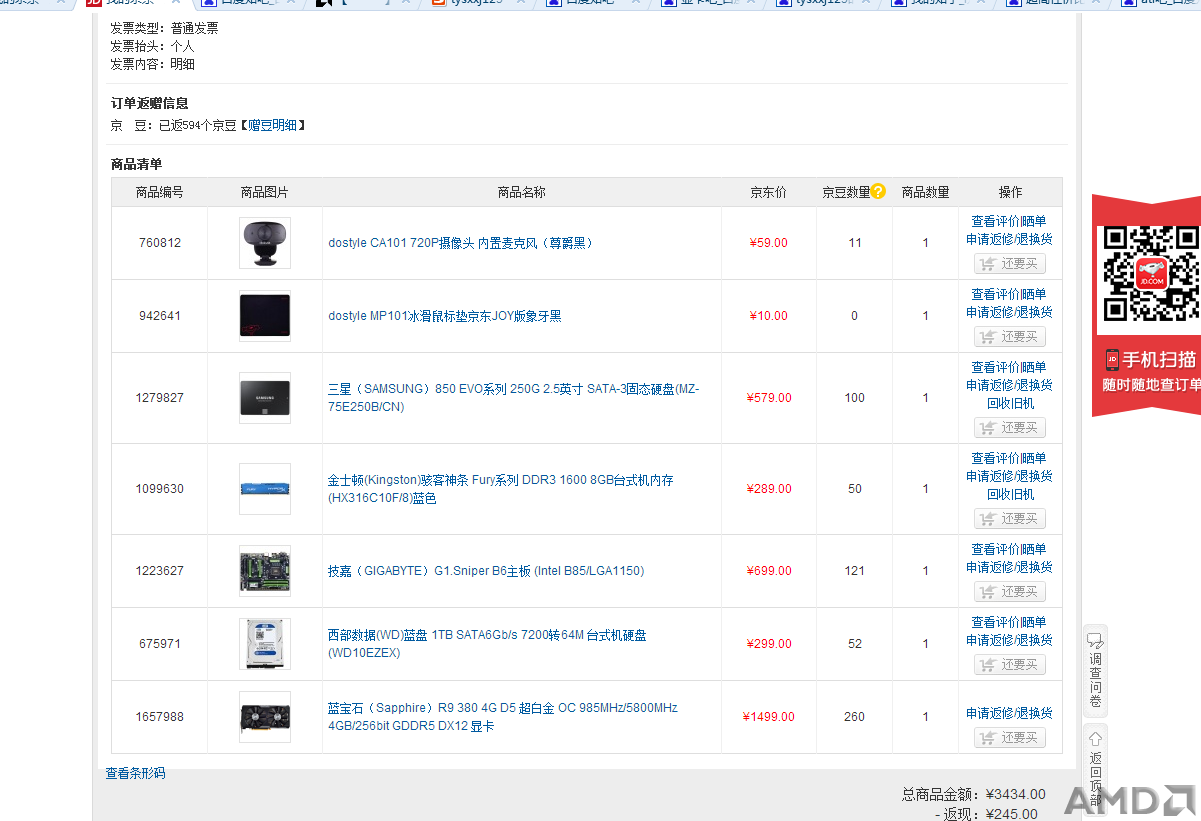Click 申请返修/退换货 for dostyle MP101 mouse pad
1201x821 pixels.
(1009, 313)
